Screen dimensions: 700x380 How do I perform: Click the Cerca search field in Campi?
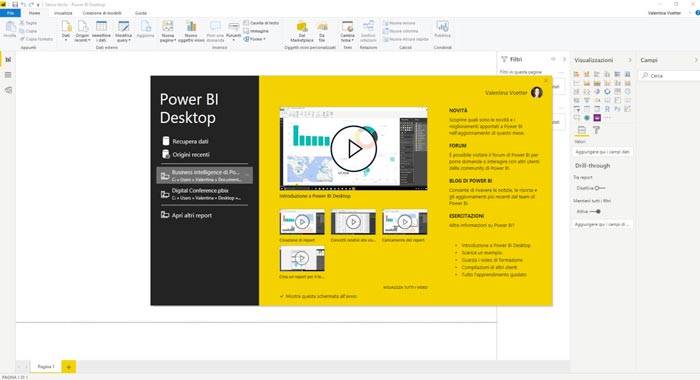[x=671, y=75]
